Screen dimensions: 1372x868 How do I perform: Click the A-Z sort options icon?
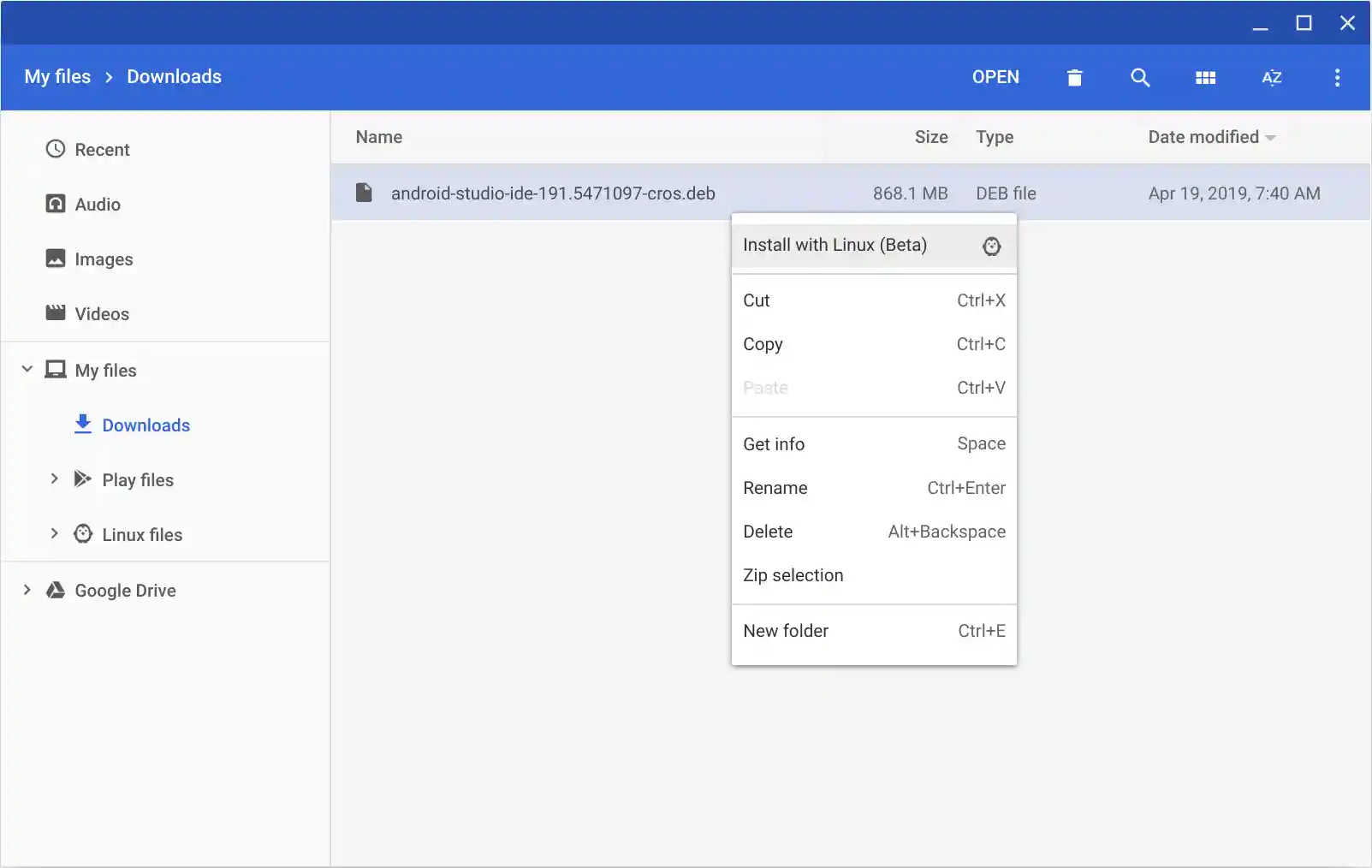point(1272,77)
